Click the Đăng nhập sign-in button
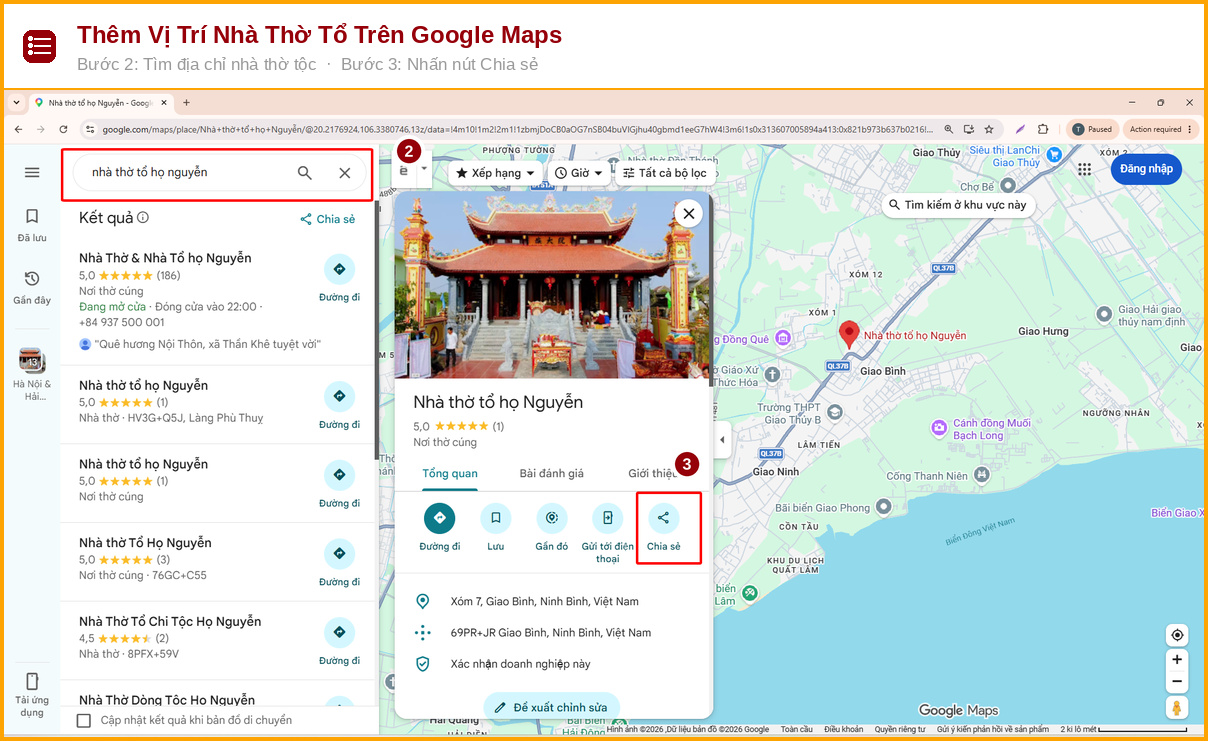The height and width of the screenshot is (741, 1208). click(x=1146, y=169)
